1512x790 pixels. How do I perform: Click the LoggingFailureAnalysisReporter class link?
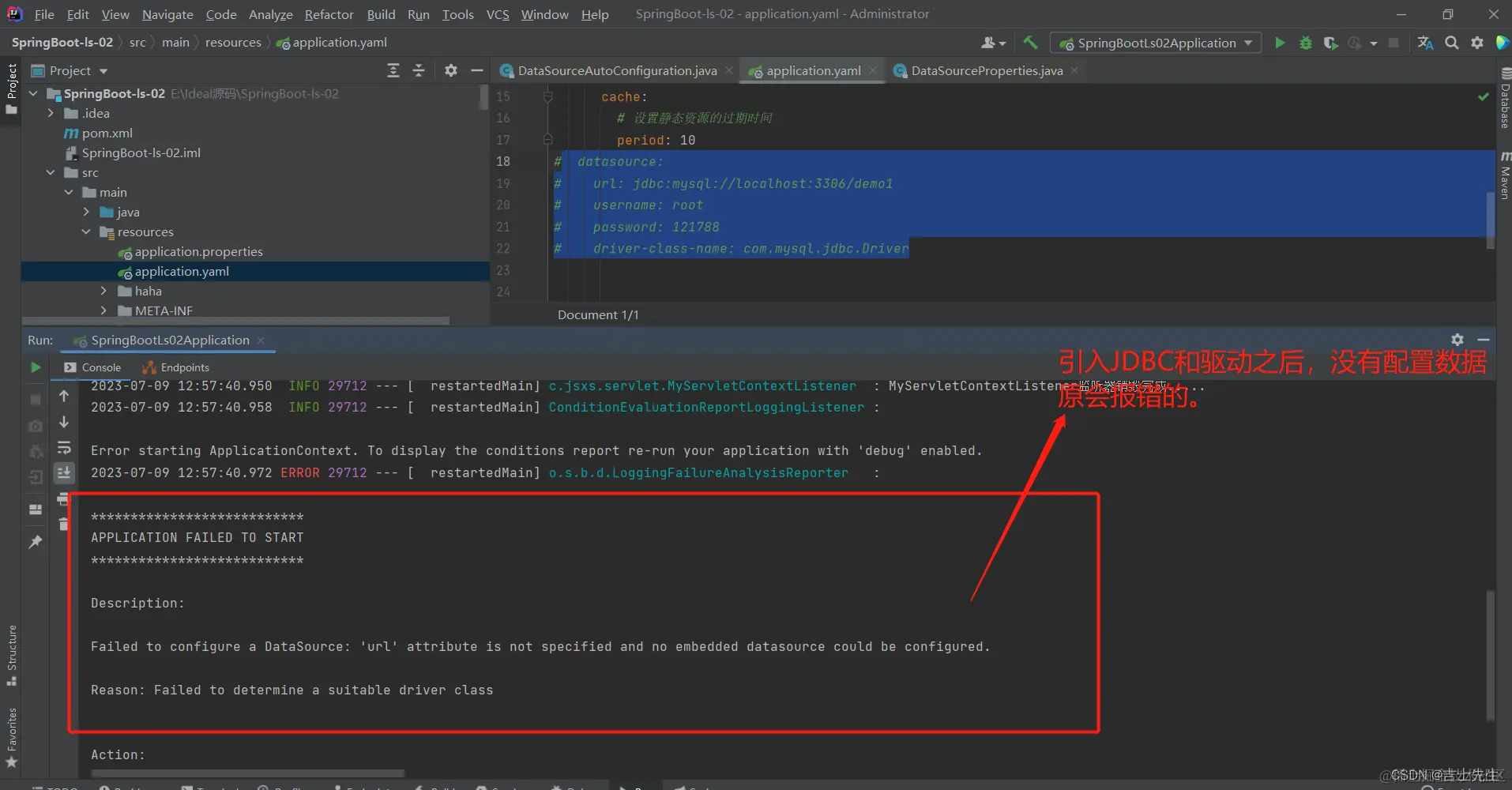click(698, 472)
